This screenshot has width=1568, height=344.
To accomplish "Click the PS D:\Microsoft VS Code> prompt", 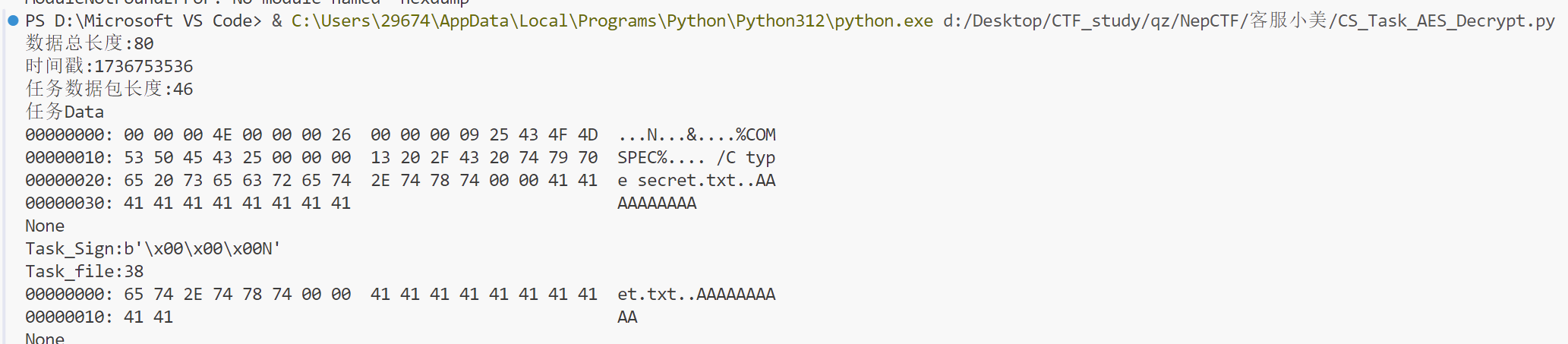I will tap(144, 21).
